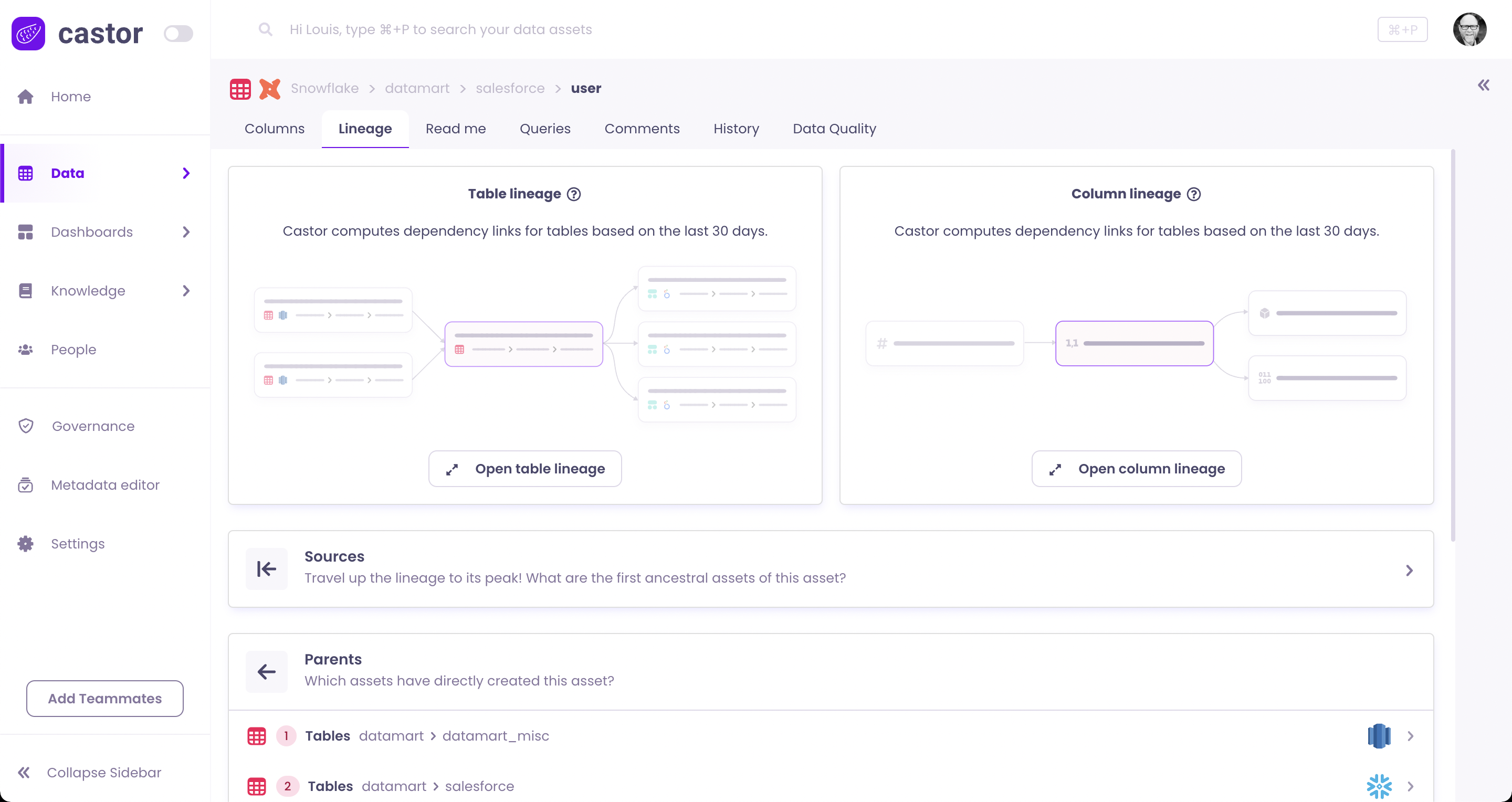Switch to the Columns tab
Screen dimensions: 1512x802
[274, 129]
